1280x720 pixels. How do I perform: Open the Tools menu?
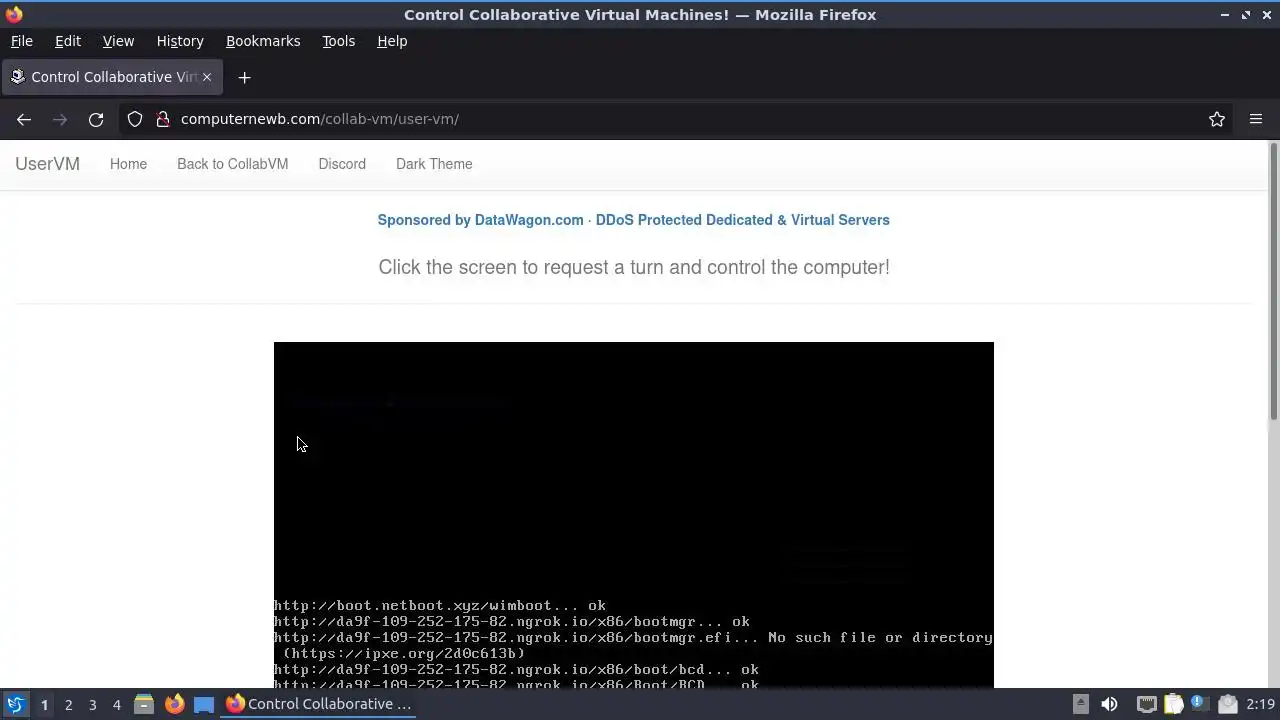point(338,41)
